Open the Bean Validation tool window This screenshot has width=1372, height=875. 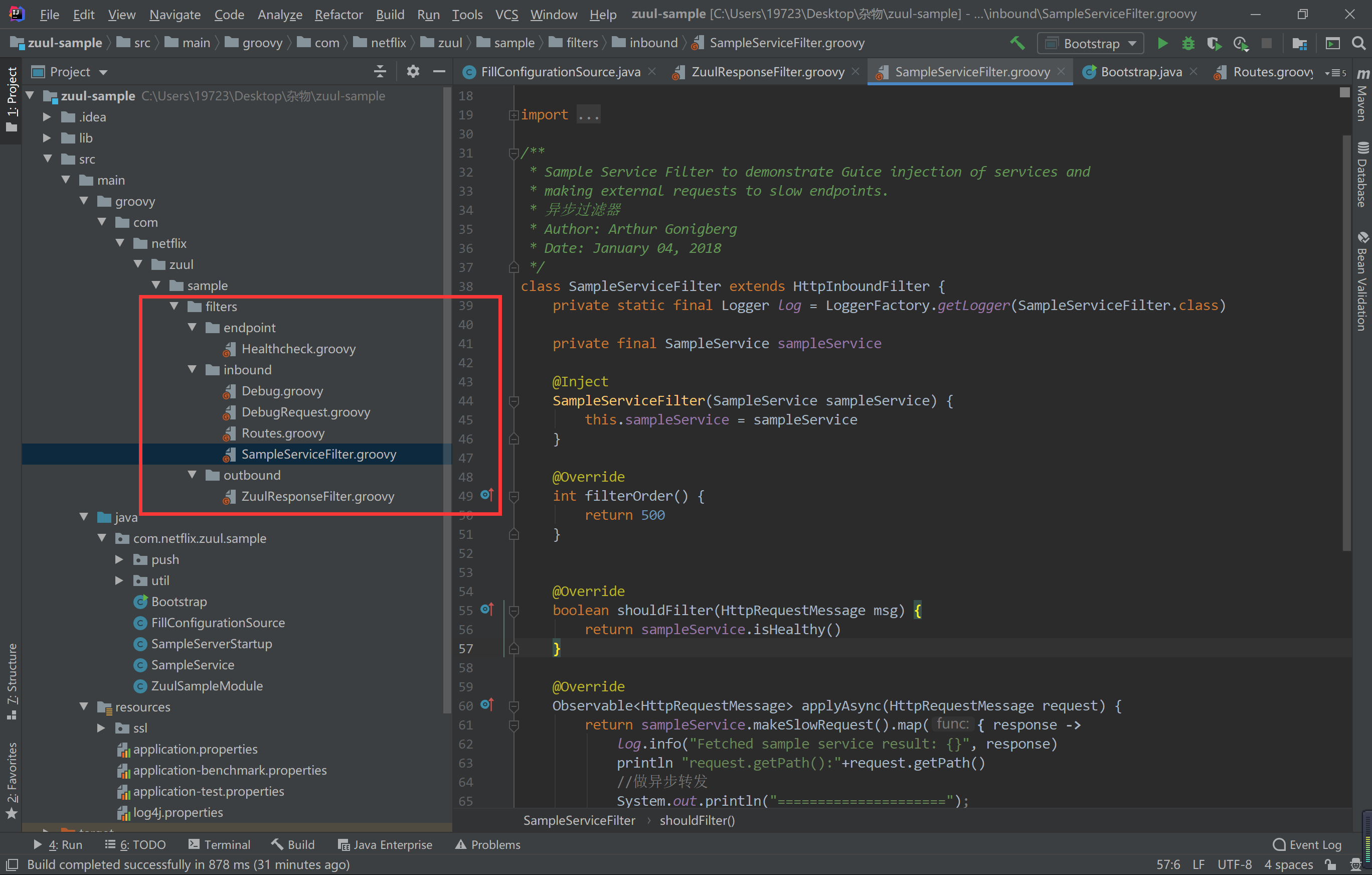click(1362, 281)
